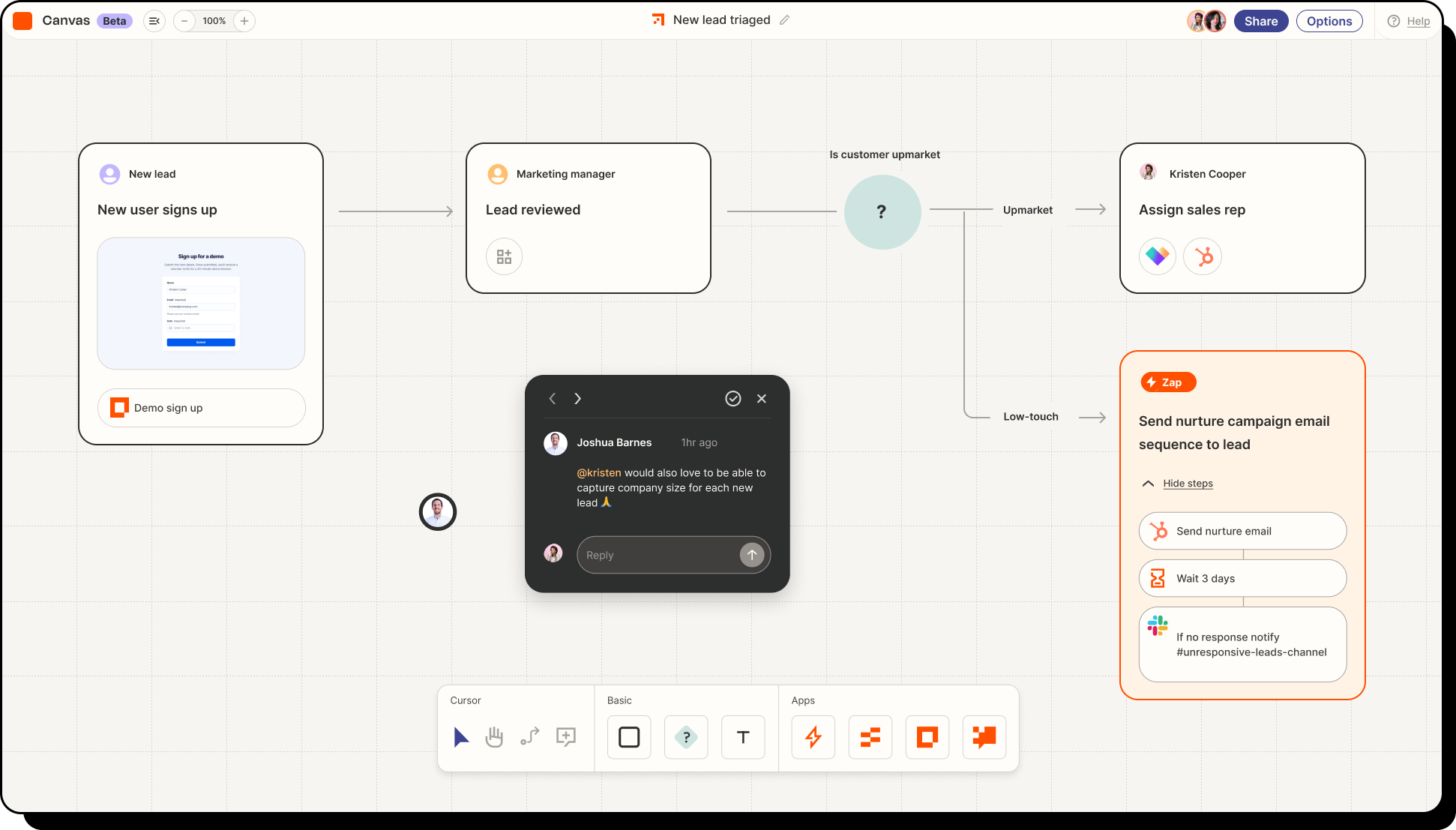Go to previous comment using left chevron

point(552,398)
